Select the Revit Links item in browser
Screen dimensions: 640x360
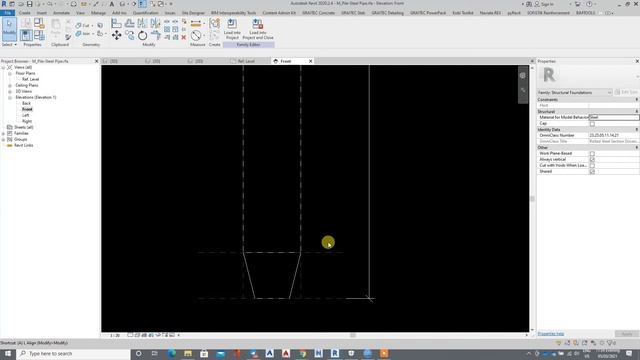(24, 145)
